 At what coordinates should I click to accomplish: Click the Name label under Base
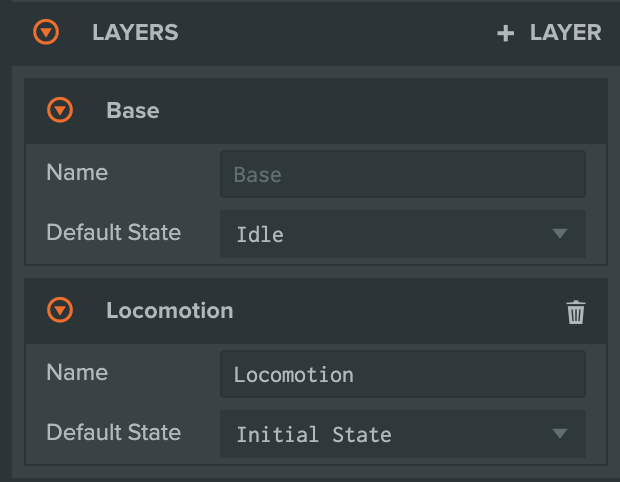click(x=77, y=172)
